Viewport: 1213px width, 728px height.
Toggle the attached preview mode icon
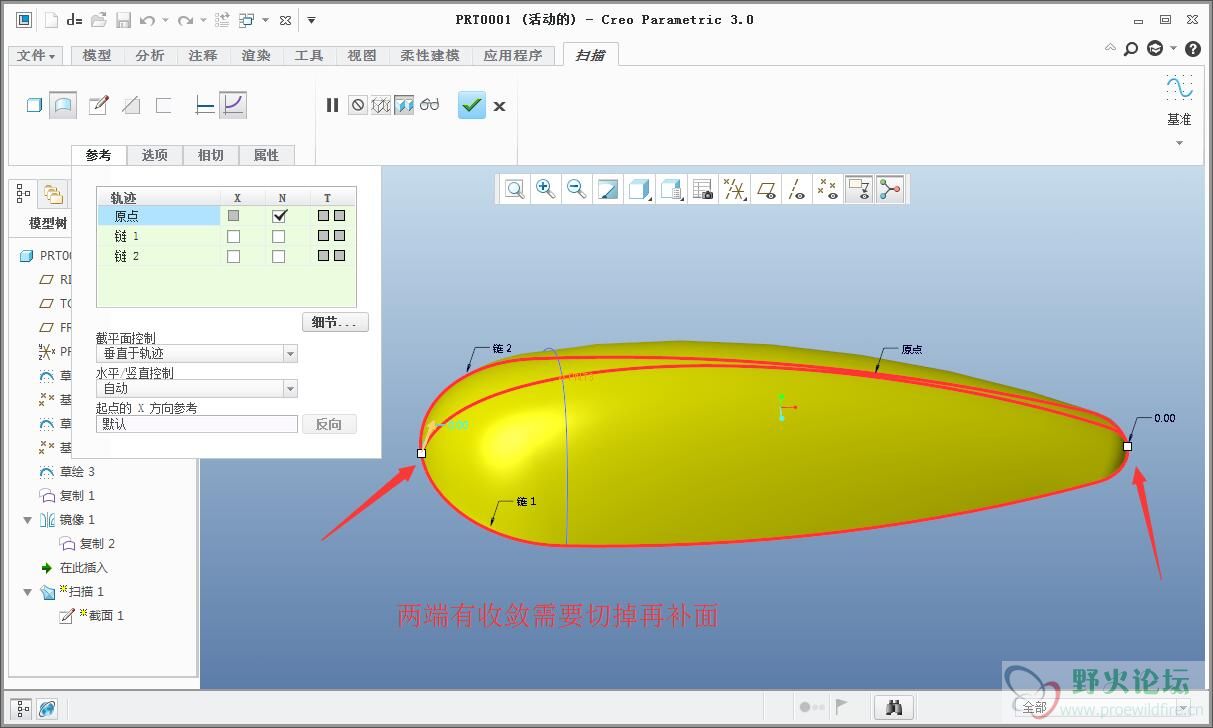pos(404,105)
